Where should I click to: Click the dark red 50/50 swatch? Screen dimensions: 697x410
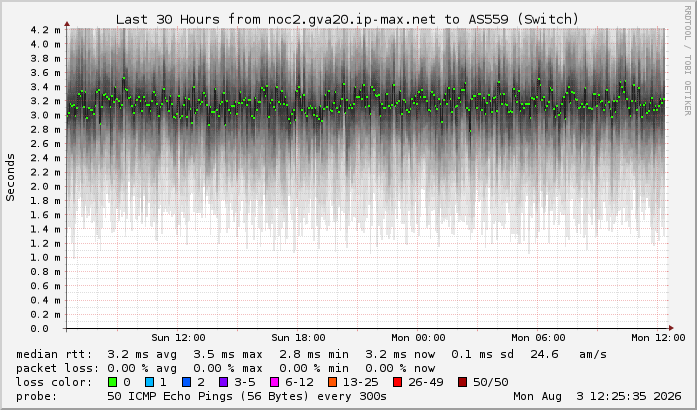pyautogui.click(x=462, y=382)
